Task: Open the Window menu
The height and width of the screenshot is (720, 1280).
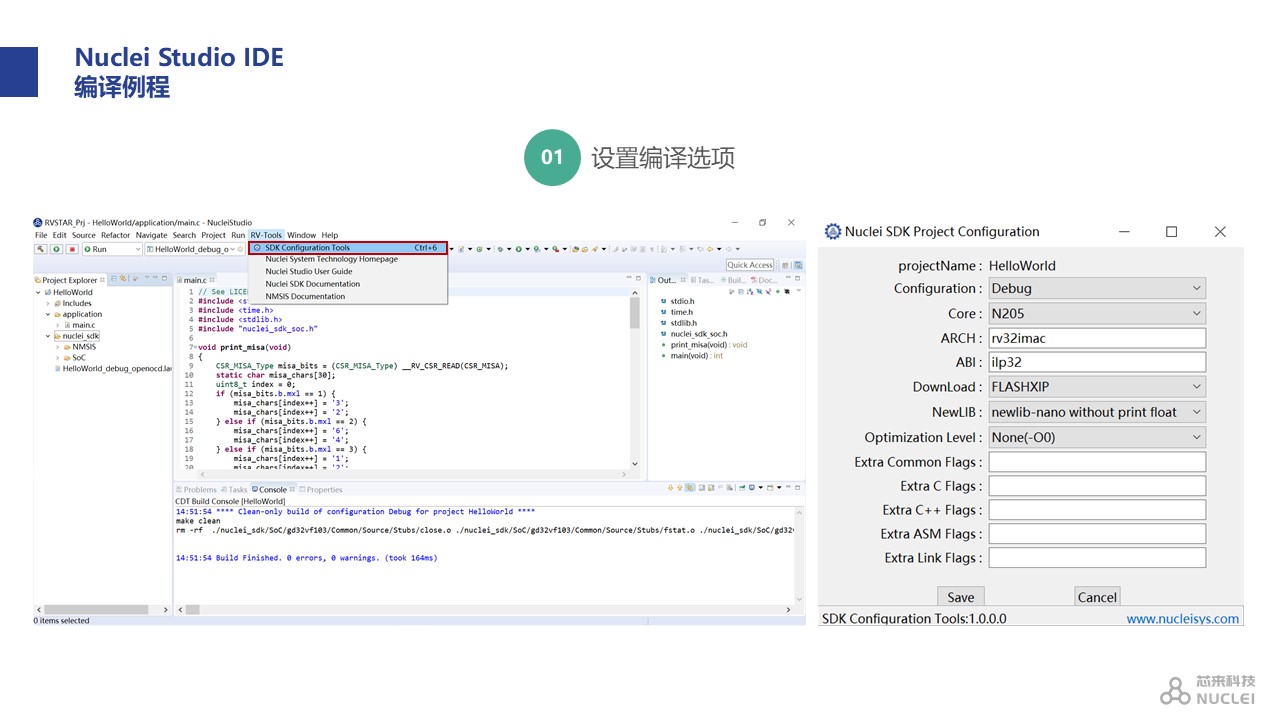Action: pyautogui.click(x=302, y=235)
